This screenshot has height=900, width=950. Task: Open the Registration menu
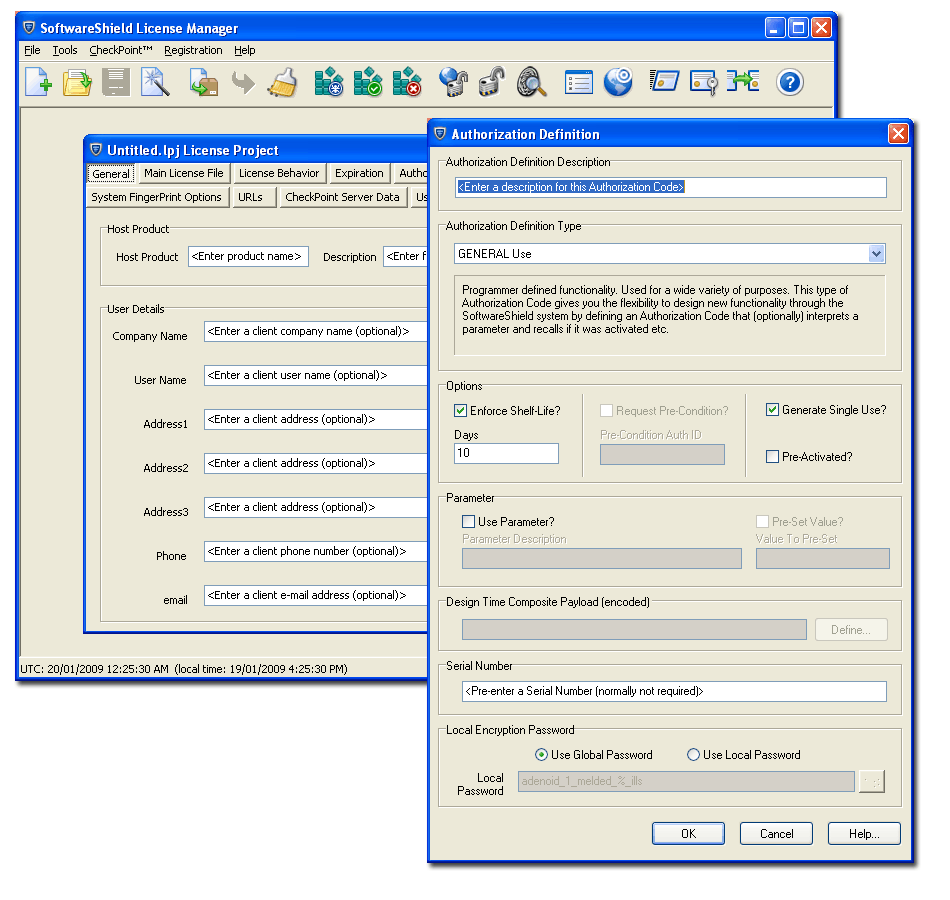click(x=193, y=50)
